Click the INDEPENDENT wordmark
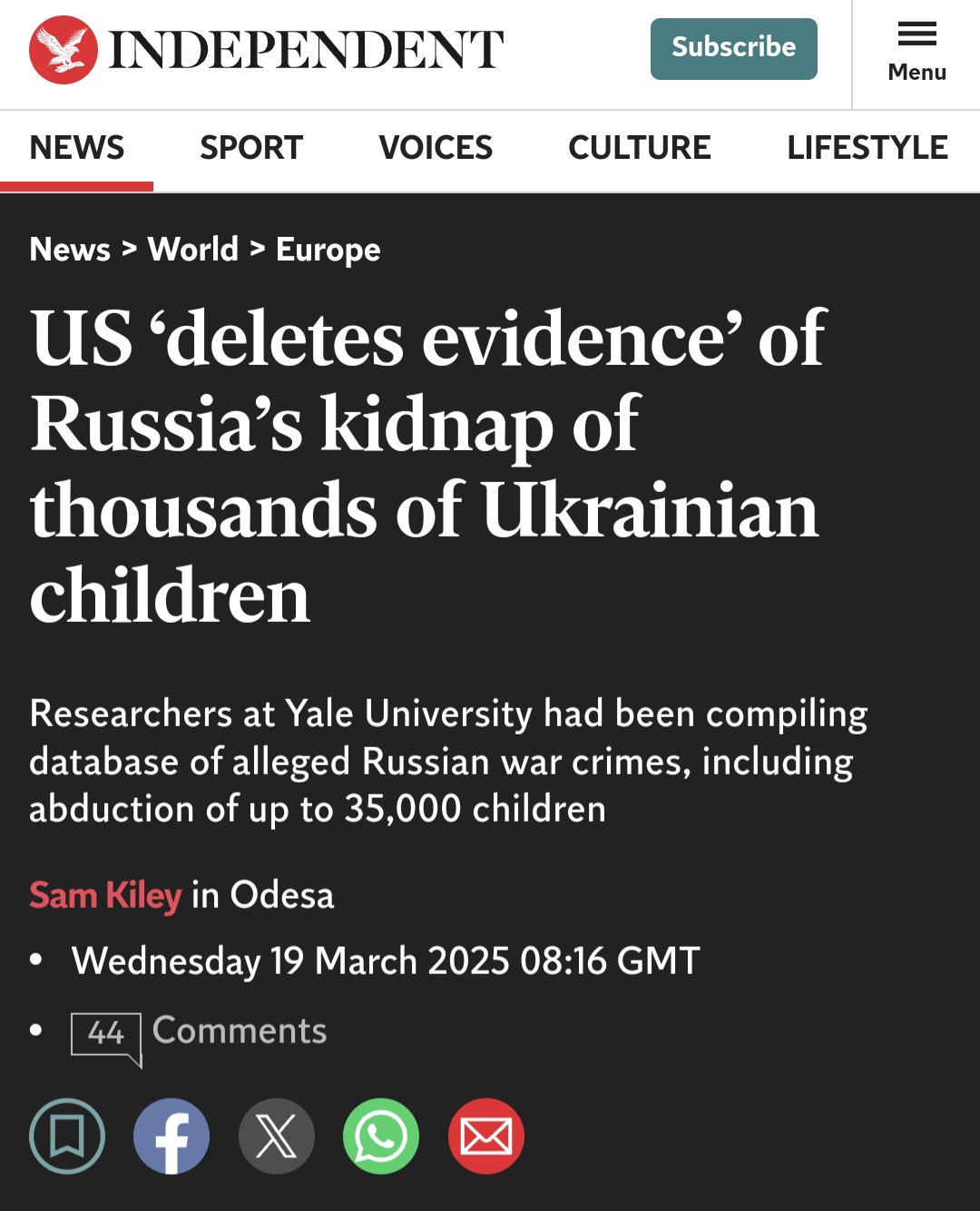The width and height of the screenshot is (980, 1211). click(x=306, y=50)
